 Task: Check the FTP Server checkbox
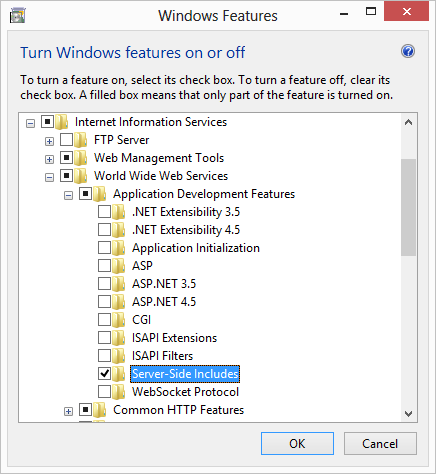click(x=66, y=140)
